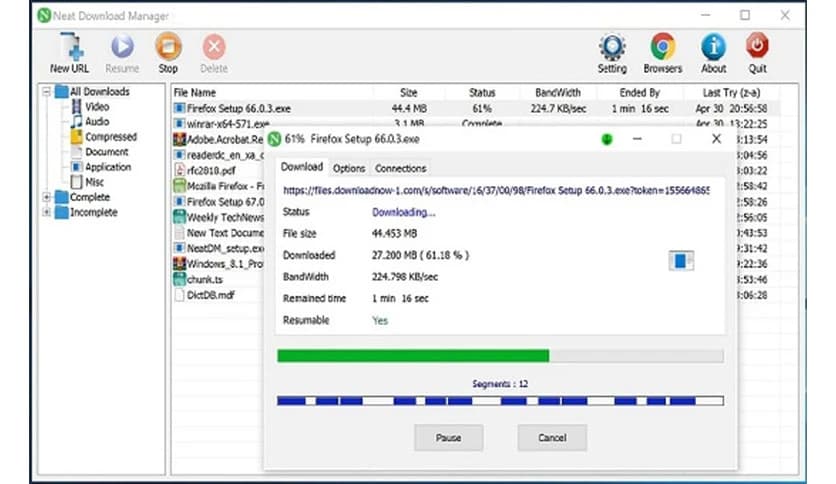Open the Setting gear icon
The width and height of the screenshot is (836, 484).
click(x=612, y=53)
